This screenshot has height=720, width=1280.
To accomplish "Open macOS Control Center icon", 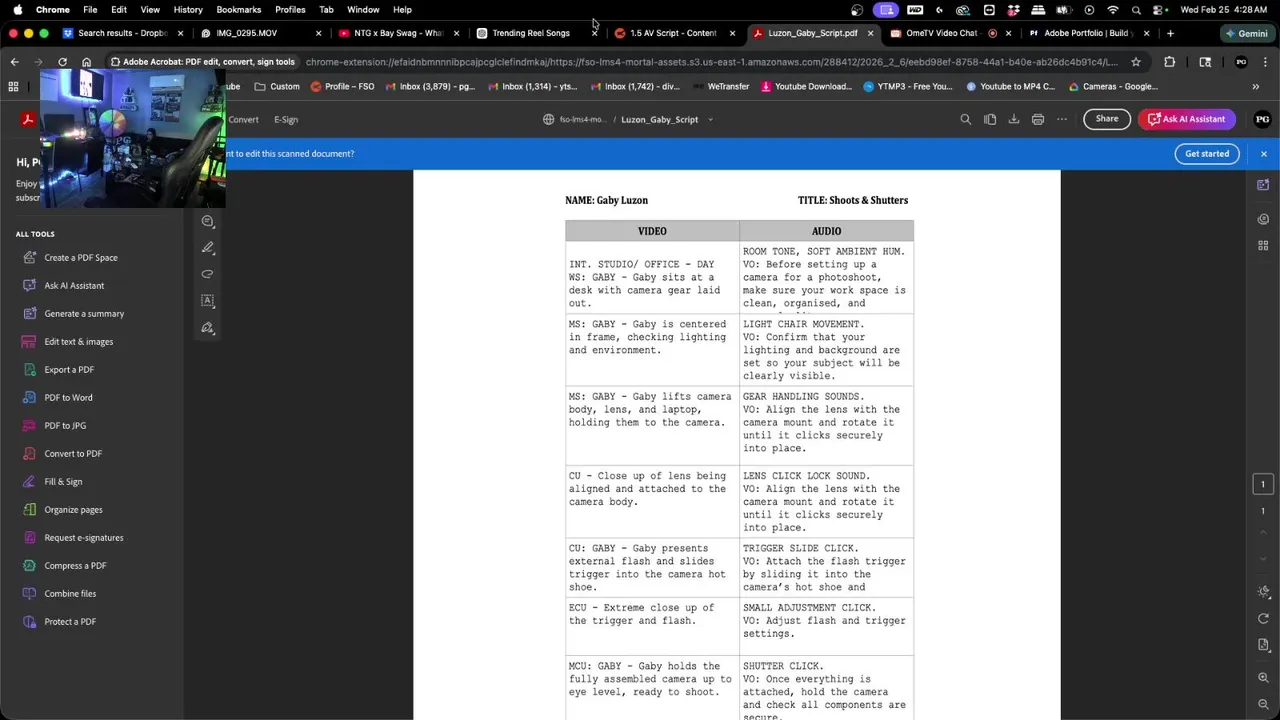I will (x=1160, y=10).
